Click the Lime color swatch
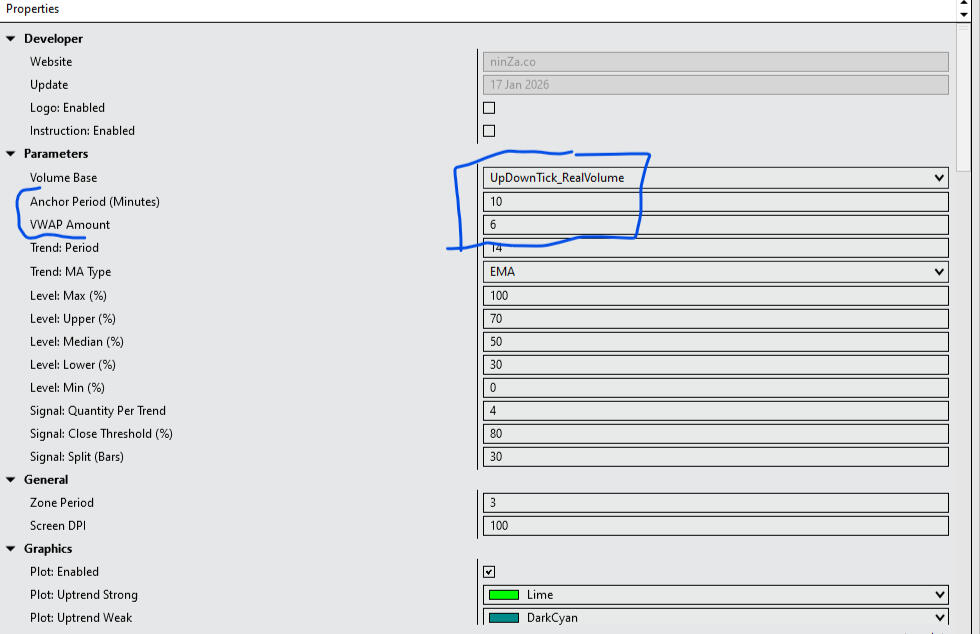 [x=504, y=595]
